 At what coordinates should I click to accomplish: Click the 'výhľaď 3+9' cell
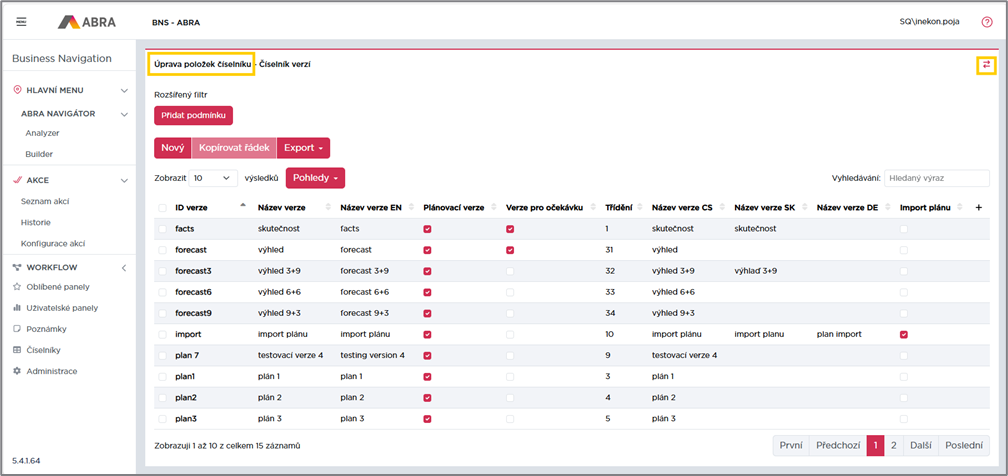(x=755, y=271)
